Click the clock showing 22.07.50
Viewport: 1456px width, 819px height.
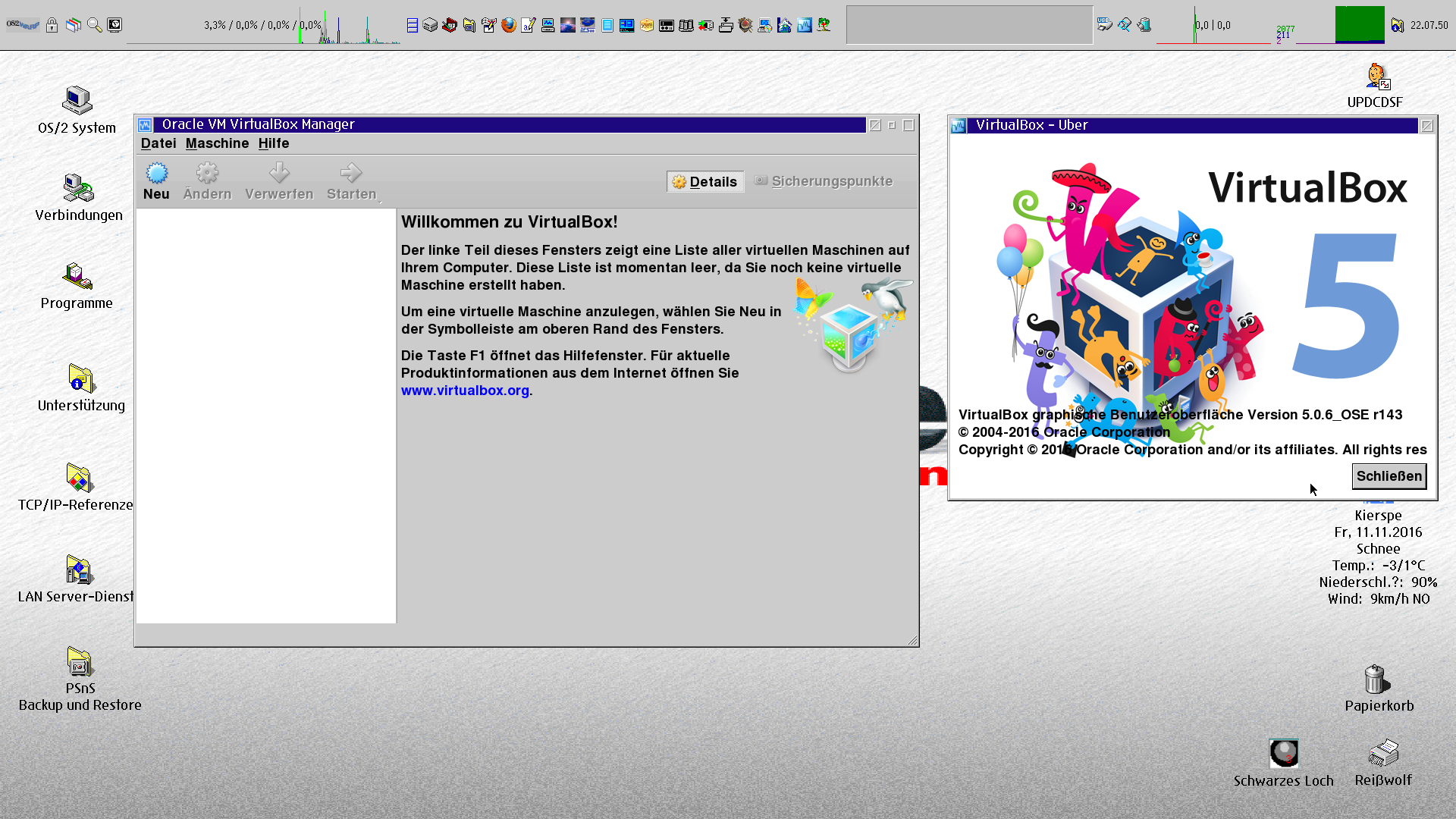click(x=1429, y=25)
